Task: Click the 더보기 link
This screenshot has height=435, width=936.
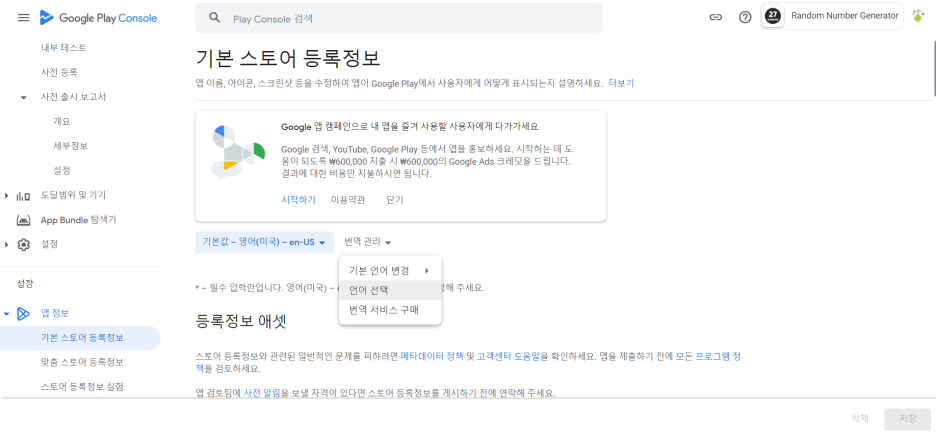Action: [621, 83]
